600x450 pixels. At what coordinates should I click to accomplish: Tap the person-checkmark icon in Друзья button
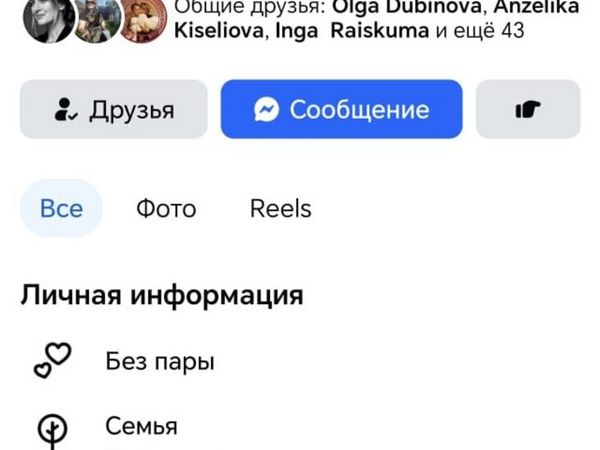click(66, 109)
